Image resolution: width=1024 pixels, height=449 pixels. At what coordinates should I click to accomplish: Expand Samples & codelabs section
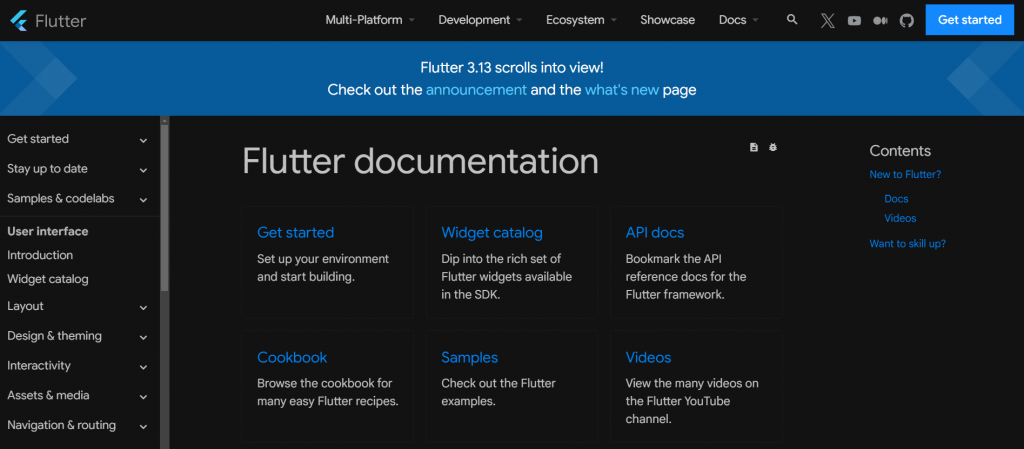pyautogui.click(x=78, y=198)
